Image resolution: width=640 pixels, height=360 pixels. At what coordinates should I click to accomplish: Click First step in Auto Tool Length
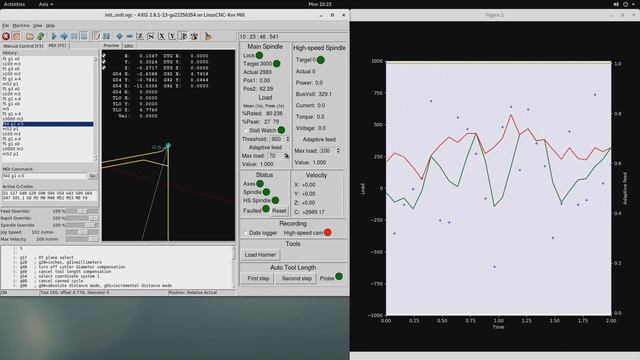(258, 278)
